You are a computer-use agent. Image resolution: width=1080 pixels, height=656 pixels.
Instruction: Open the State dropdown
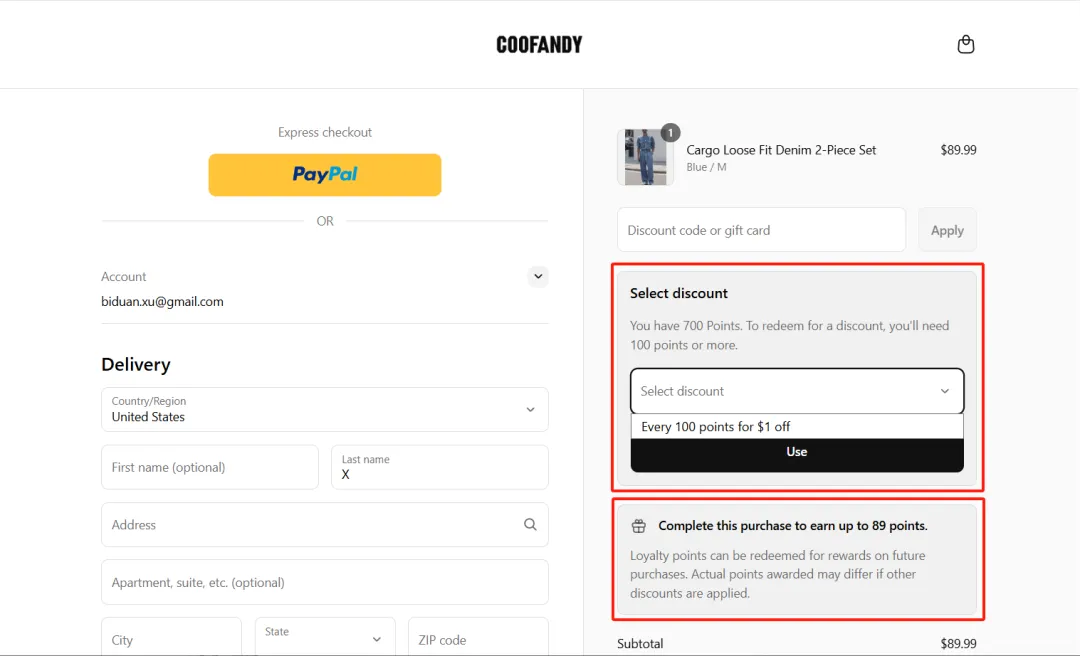click(x=324, y=639)
